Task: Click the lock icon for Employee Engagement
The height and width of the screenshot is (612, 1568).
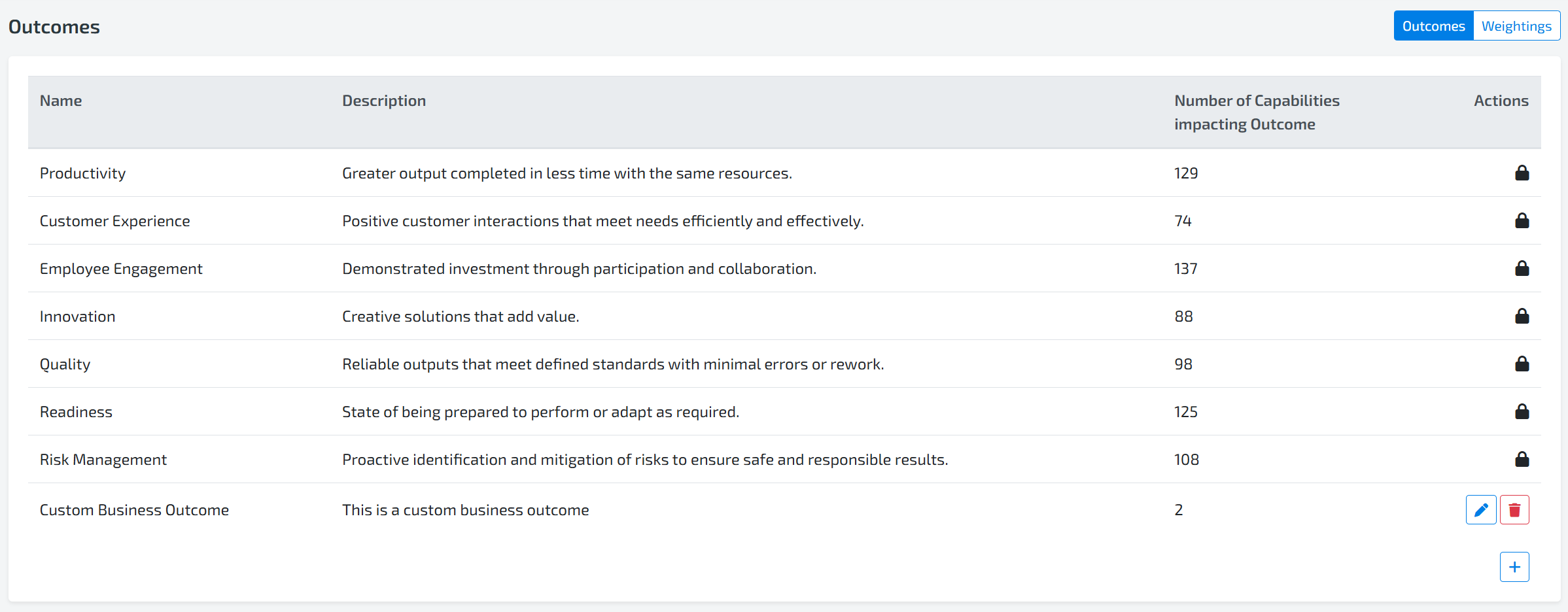Action: 1522,269
